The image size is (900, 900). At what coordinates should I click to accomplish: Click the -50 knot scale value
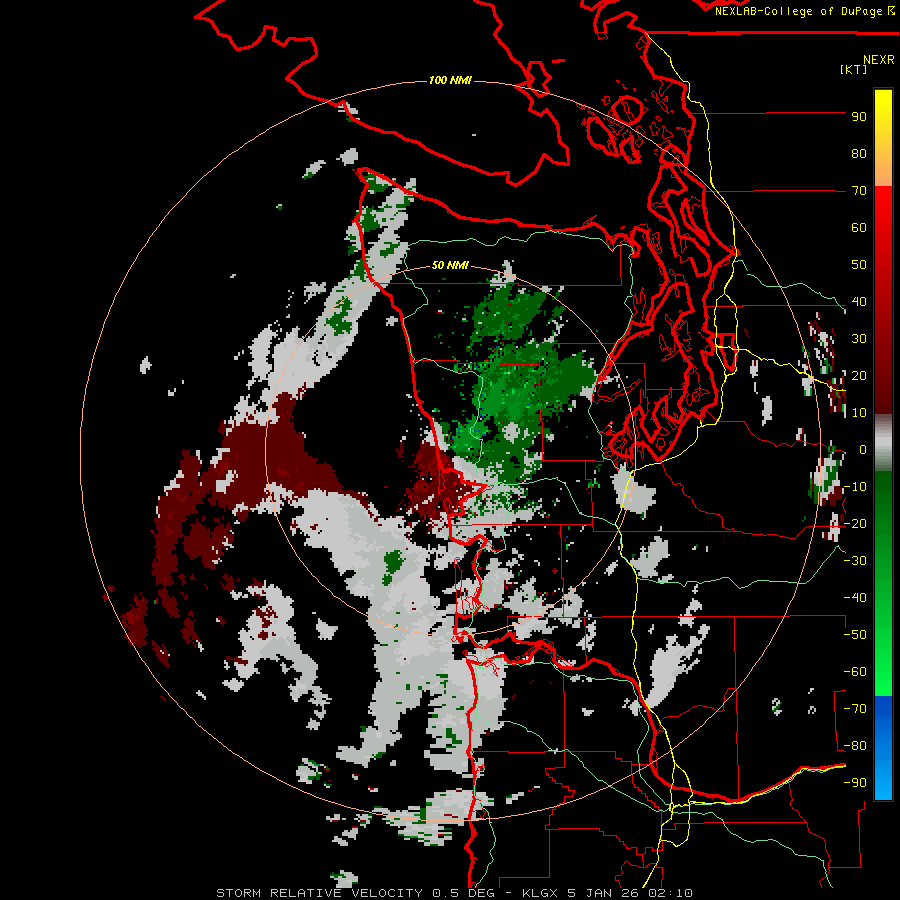855,635
